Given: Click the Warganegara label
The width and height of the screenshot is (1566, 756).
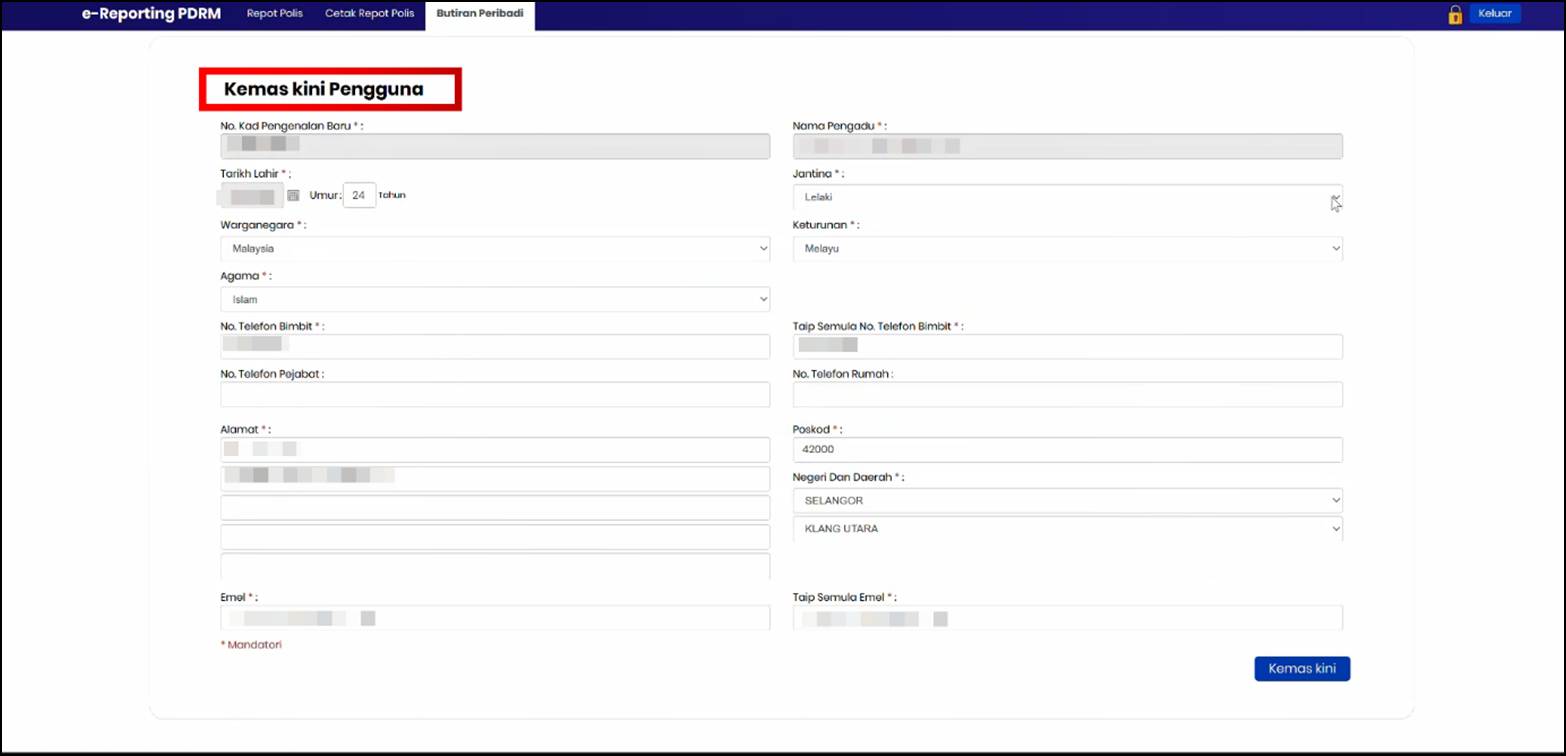Looking at the screenshot, I should point(262,225).
